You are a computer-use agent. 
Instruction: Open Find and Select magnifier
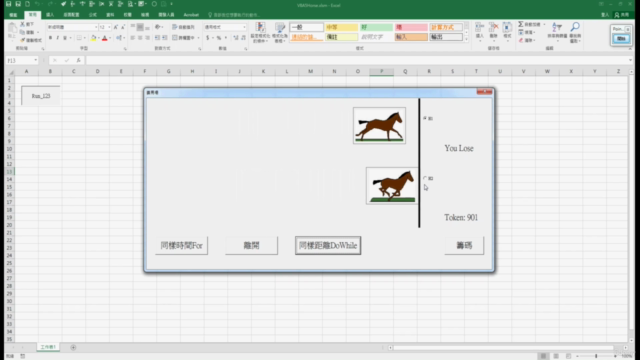[575, 32]
